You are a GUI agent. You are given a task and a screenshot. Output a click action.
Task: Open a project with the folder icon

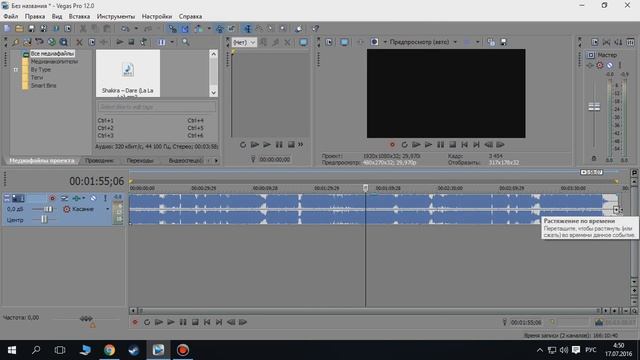tap(19, 29)
